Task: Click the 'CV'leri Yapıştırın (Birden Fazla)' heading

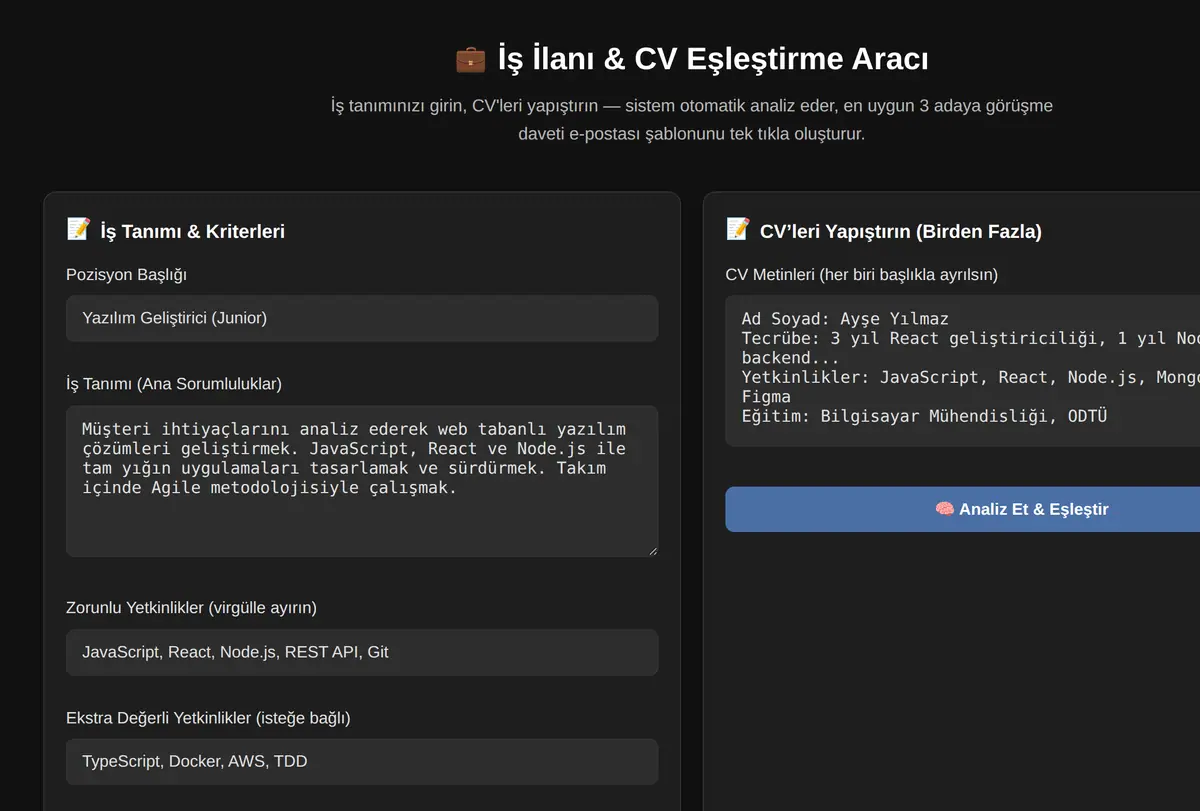Action: pos(900,232)
